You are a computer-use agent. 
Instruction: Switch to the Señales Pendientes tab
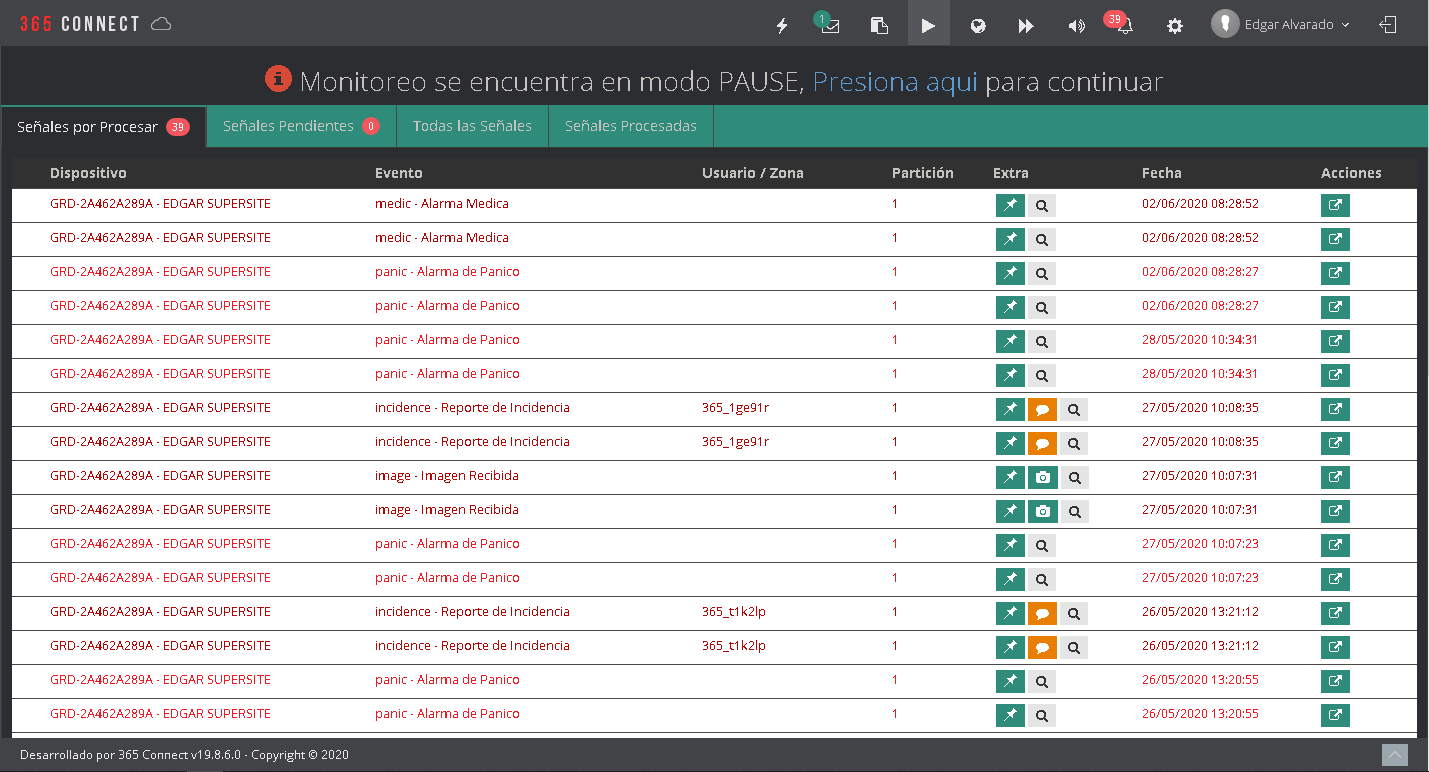[x=299, y=127]
